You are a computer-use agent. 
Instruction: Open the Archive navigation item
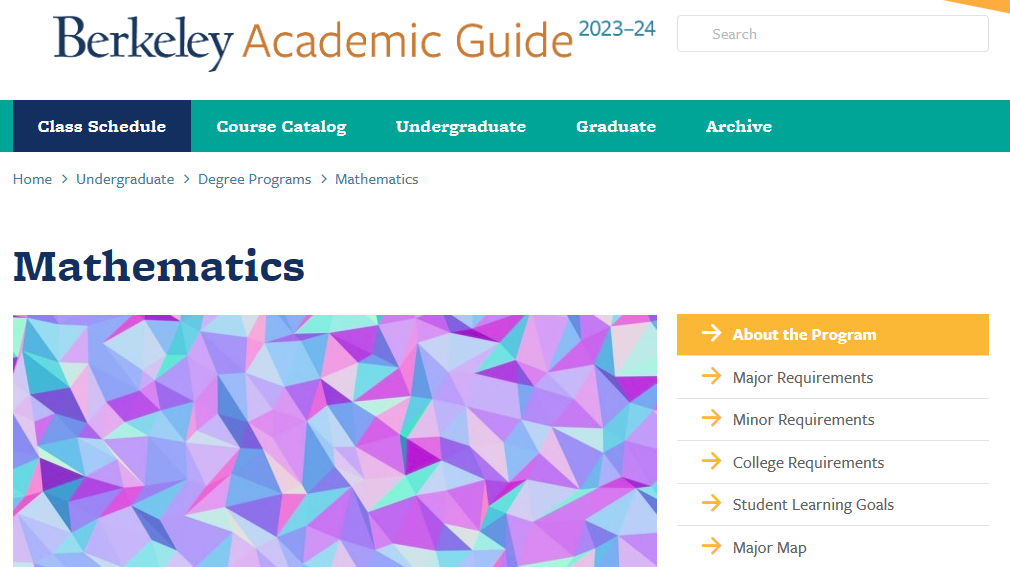point(739,126)
